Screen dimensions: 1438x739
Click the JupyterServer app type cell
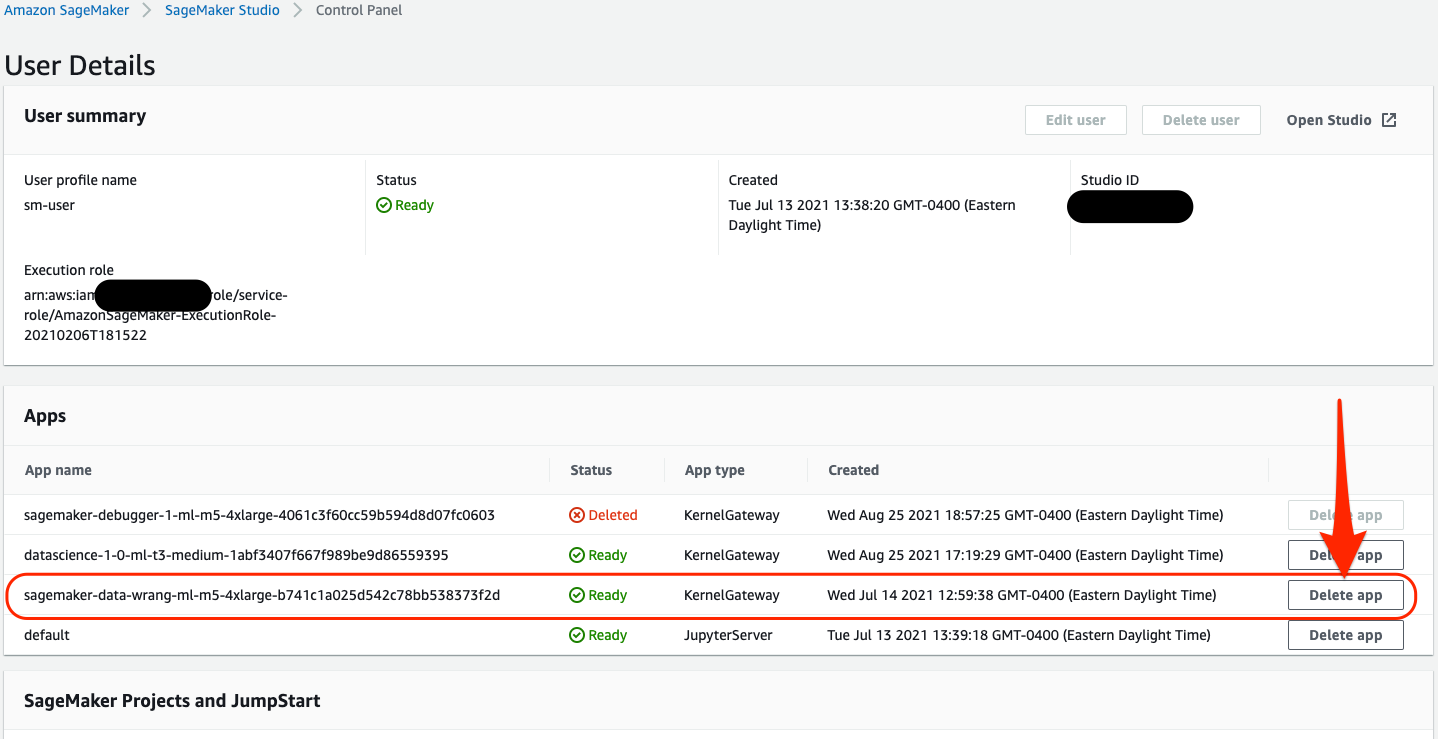click(x=729, y=635)
